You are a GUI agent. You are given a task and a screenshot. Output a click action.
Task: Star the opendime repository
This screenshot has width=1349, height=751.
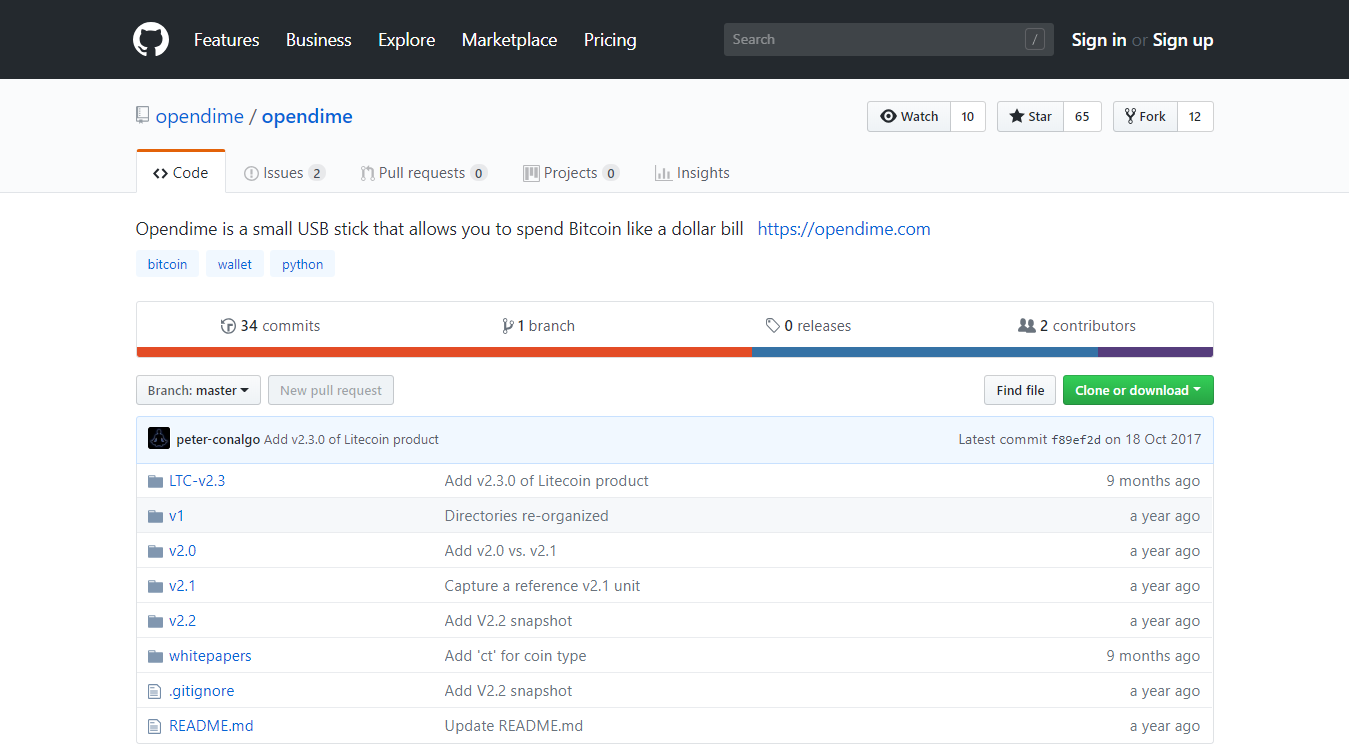(x=1030, y=116)
